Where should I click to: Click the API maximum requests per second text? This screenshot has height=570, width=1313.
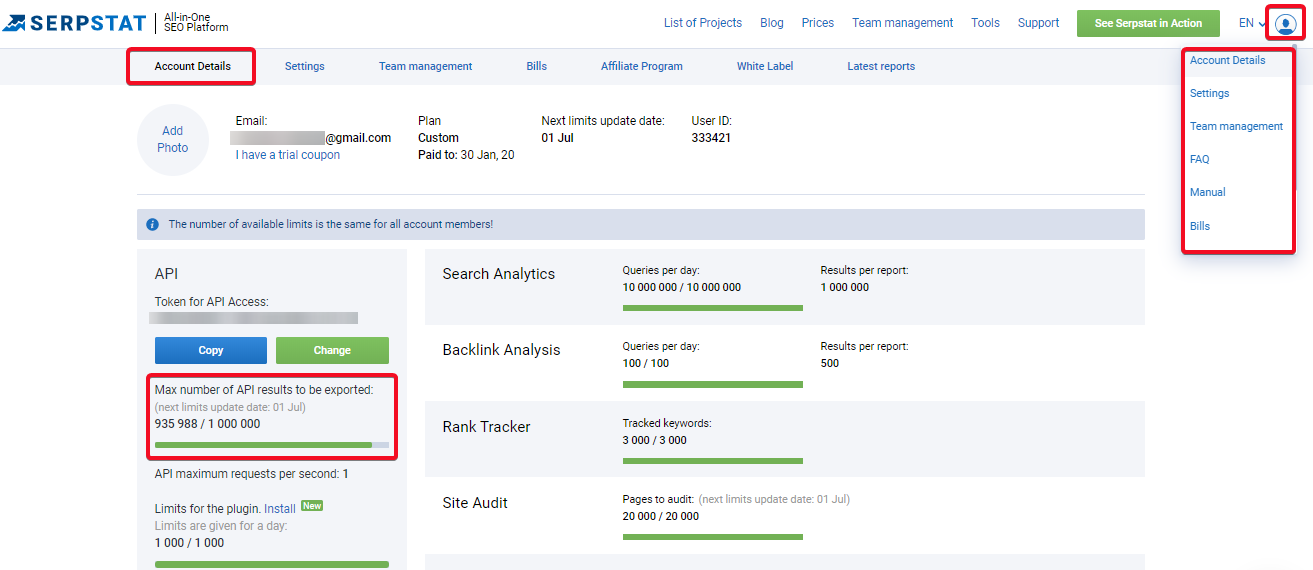coord(251,474)
